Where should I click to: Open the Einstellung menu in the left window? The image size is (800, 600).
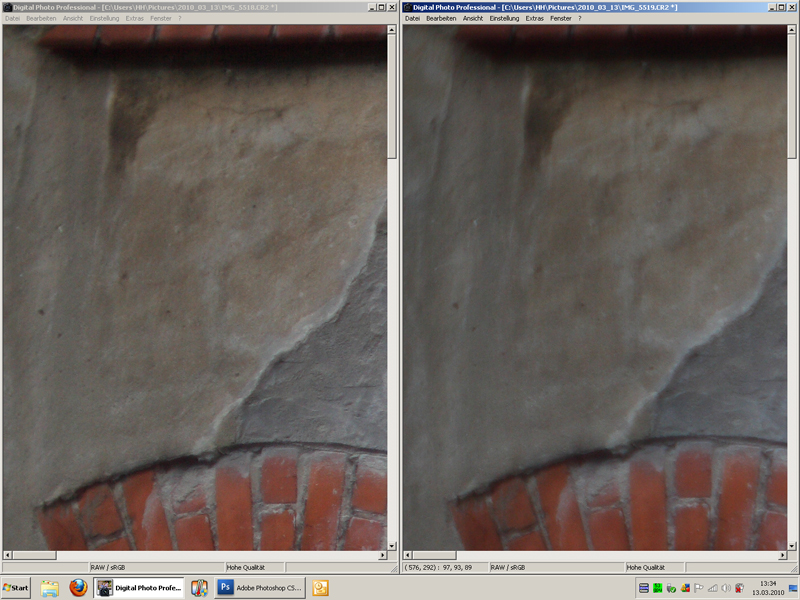[104, 19]
